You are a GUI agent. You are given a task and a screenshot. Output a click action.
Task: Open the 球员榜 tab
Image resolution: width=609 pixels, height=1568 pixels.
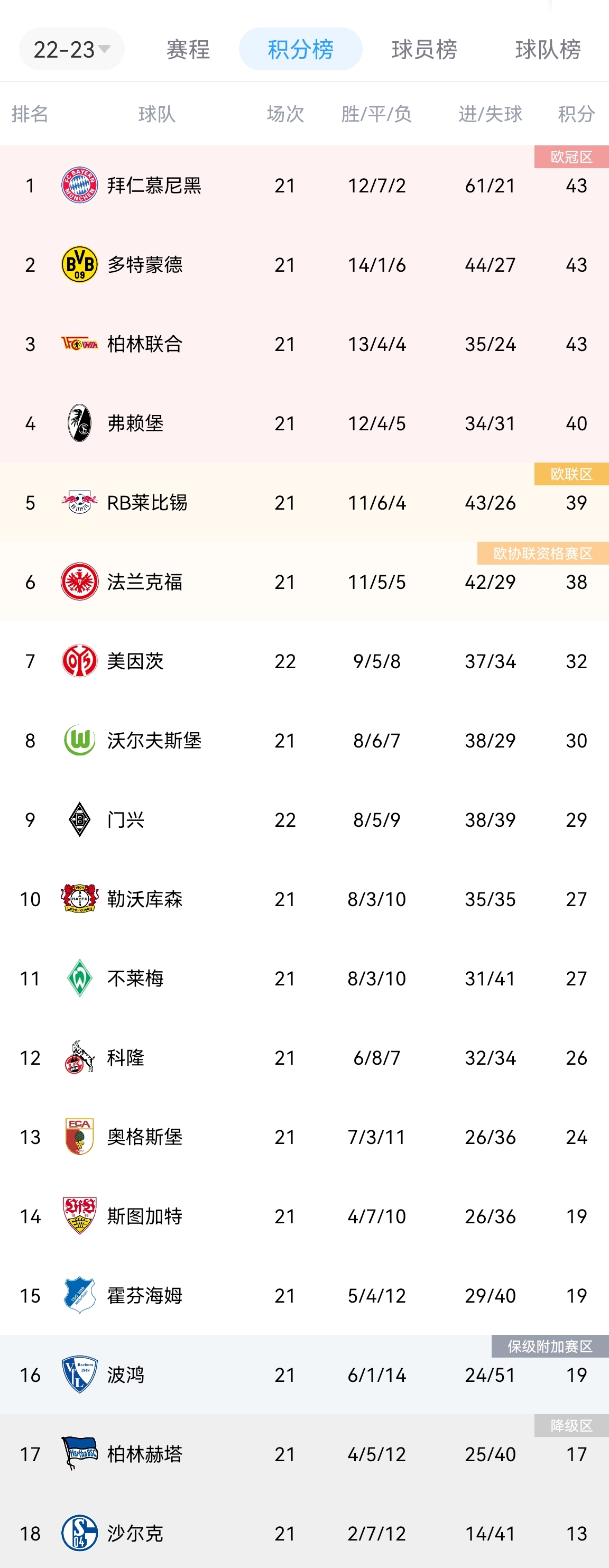424,49
